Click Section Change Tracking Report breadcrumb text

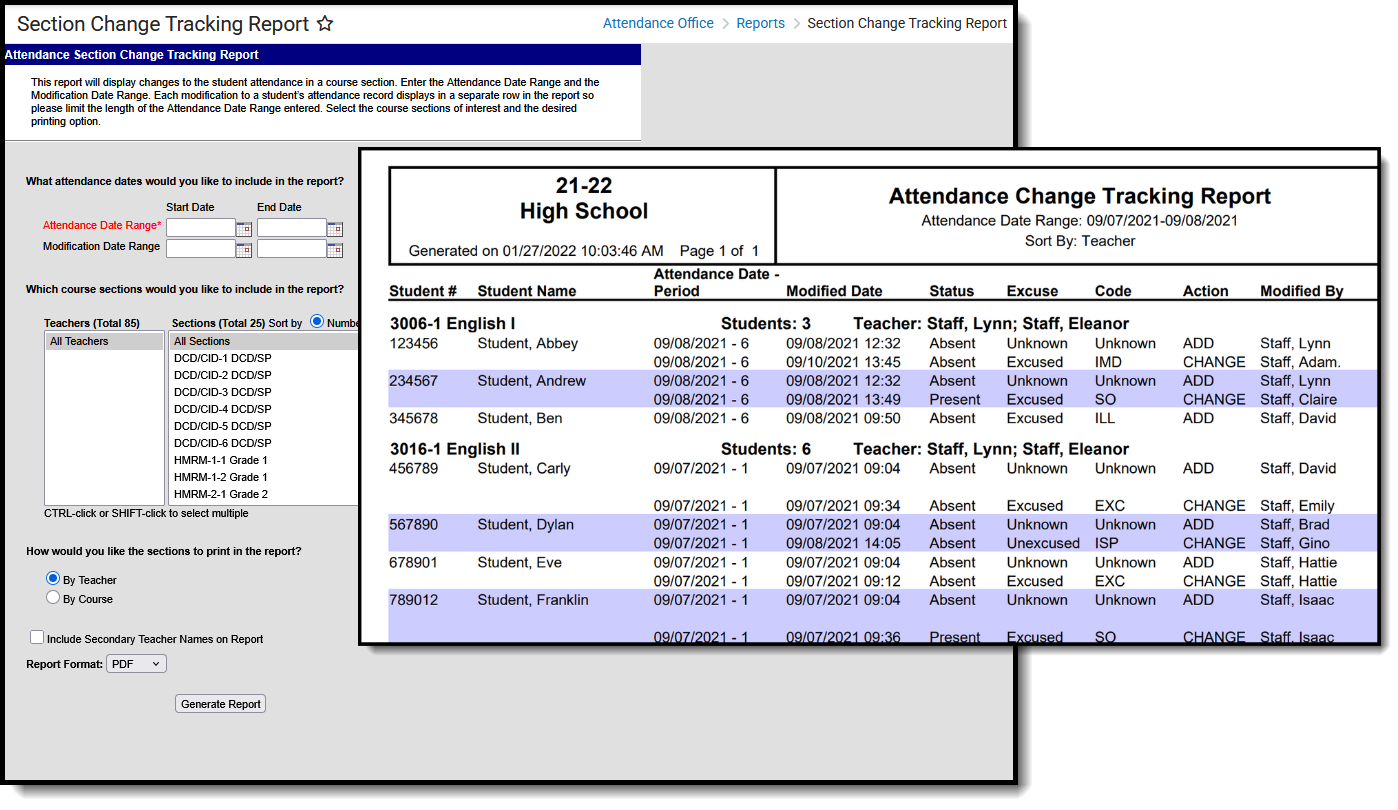(907, 23)
